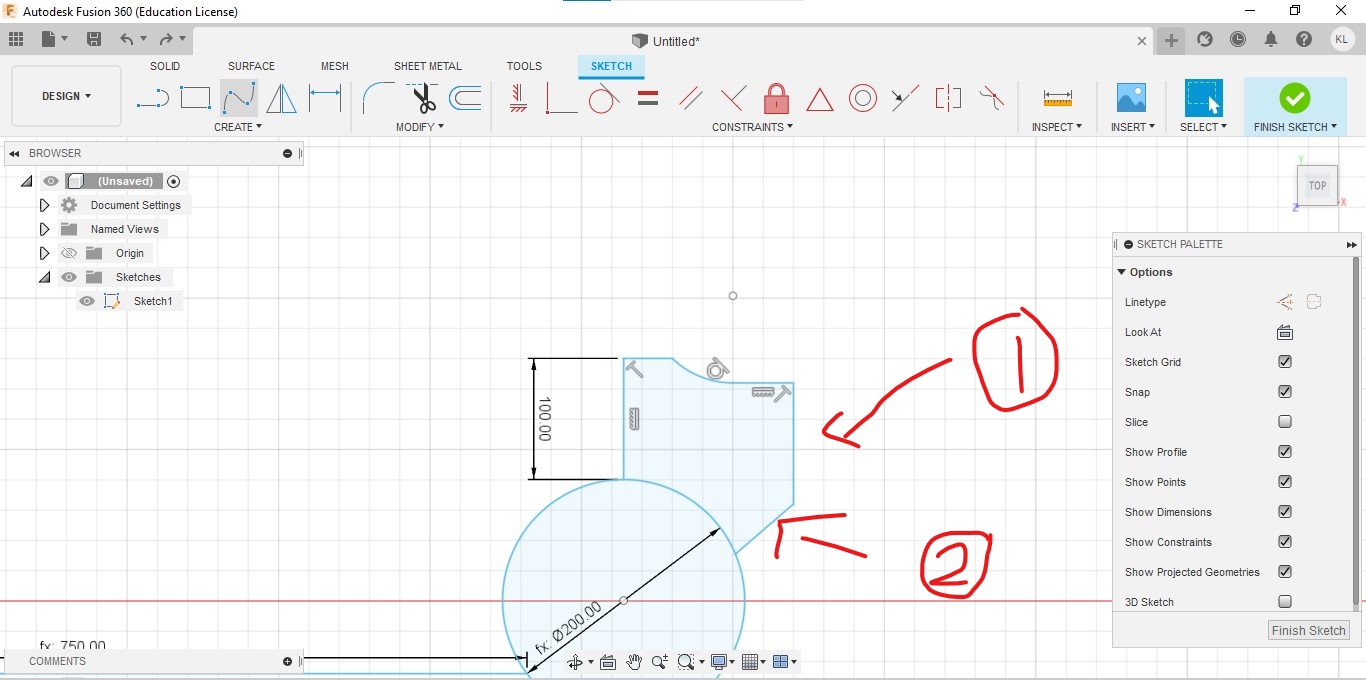Apply the Midpoint triangle constraint
The width and height of the screenshot is (1366, 680).
820,99
